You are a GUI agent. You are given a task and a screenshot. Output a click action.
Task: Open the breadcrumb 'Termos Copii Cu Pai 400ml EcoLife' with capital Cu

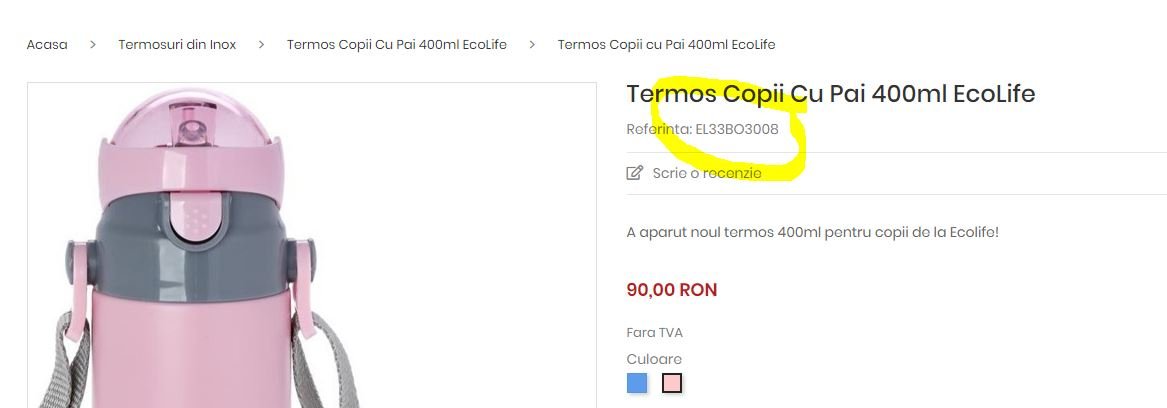coord(397,45)
